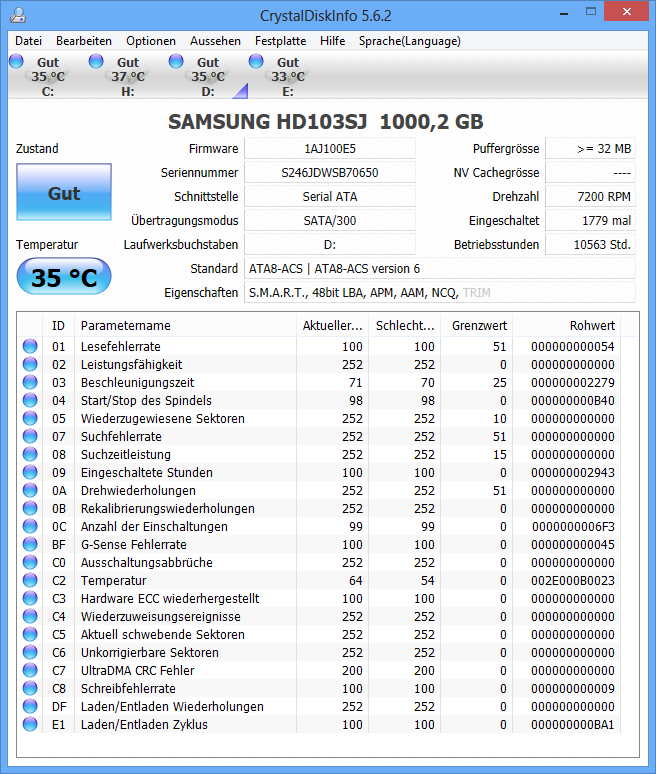This screenshot has width=656, height=774.
Task: Click the Firmware field 1AJ100E5
Action: point(330,149)
